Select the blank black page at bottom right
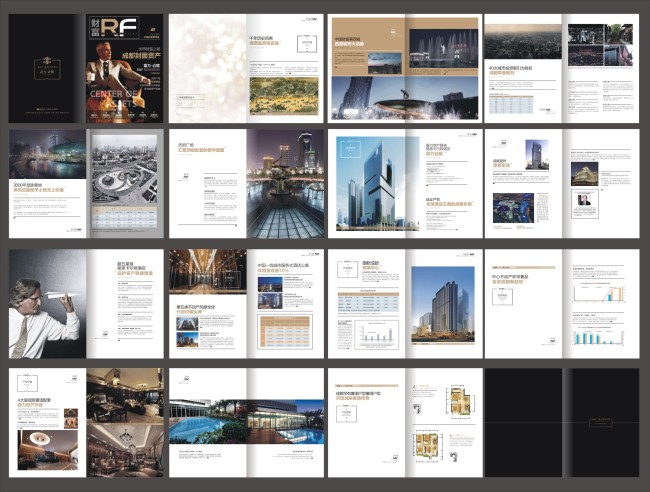Screen dimensions: 650x492 tap(562, 421)
